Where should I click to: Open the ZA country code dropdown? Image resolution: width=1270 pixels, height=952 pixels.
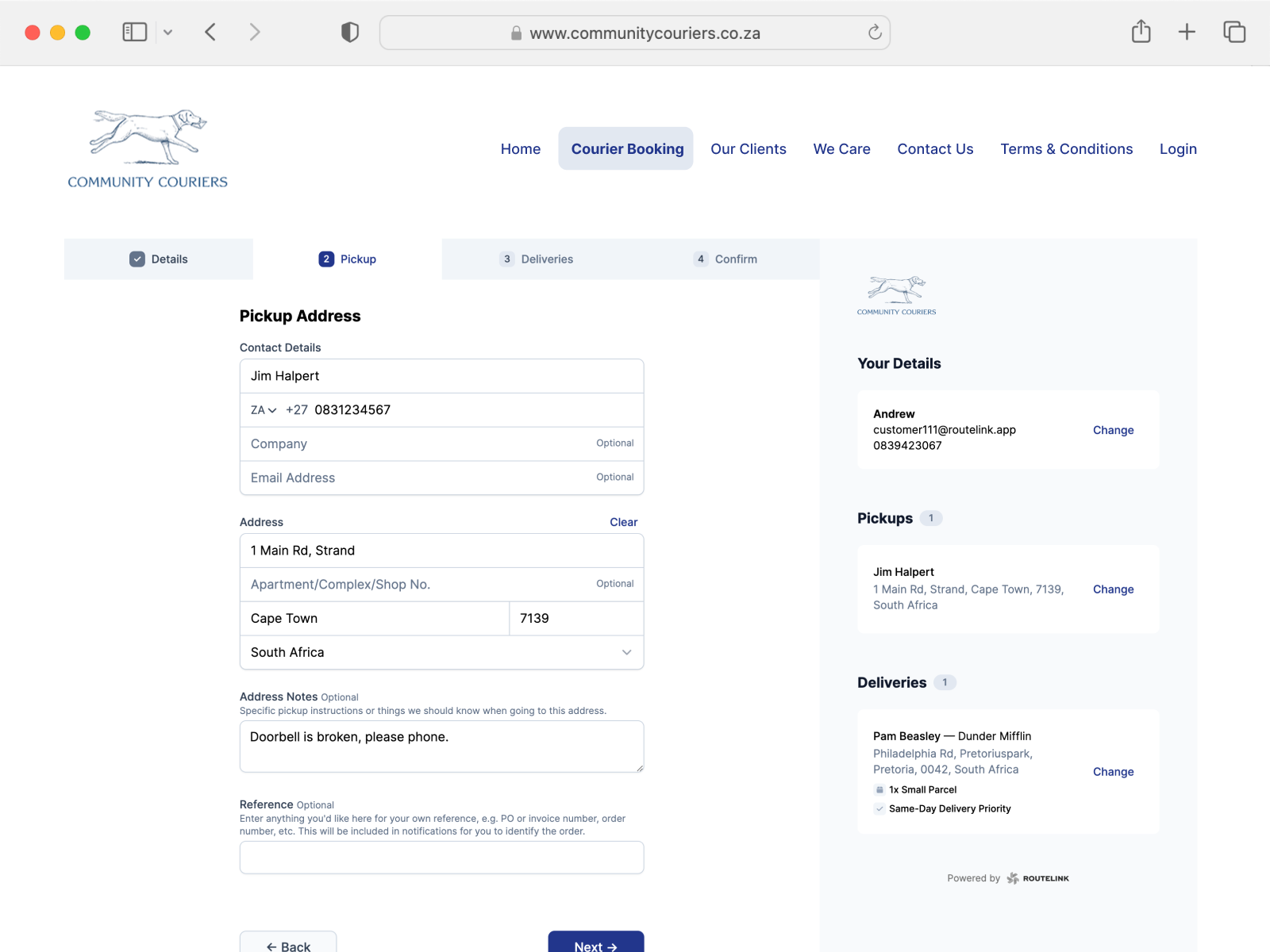point(263,409)
